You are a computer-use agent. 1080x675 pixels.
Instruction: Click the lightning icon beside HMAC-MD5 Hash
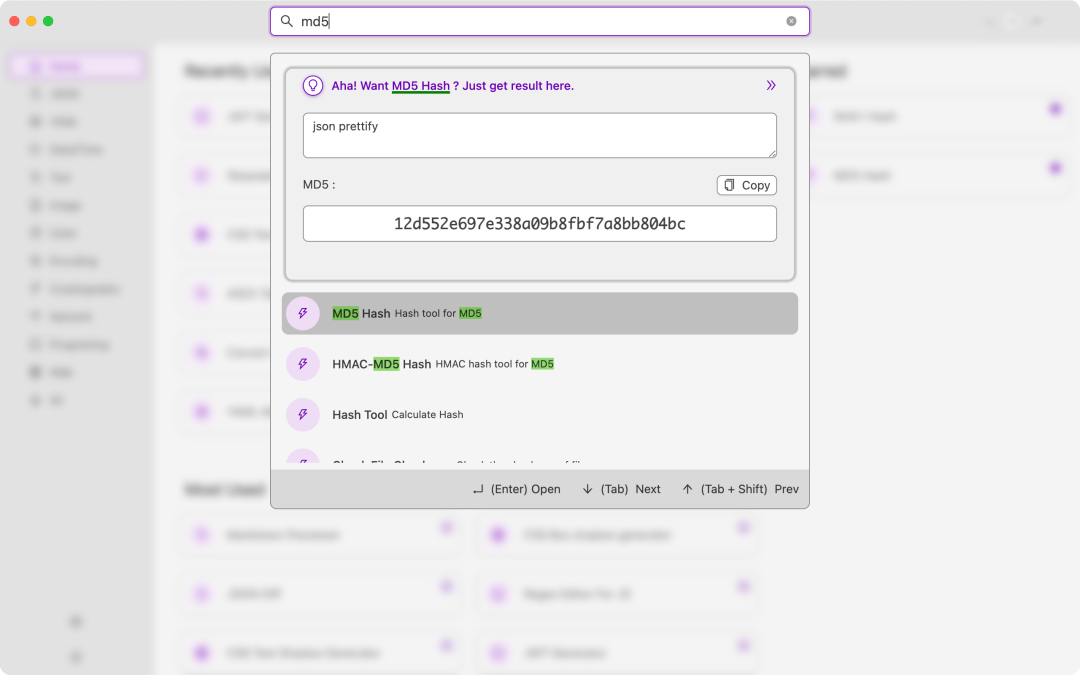tap(303, 364)
